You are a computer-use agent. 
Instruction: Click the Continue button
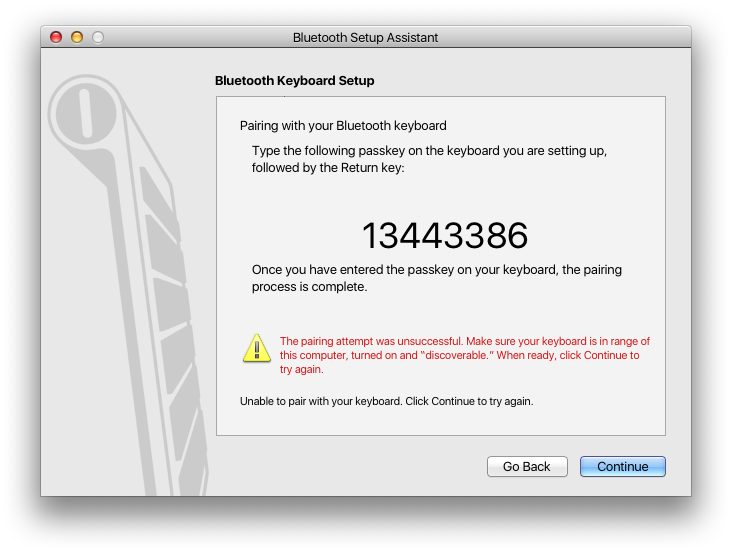(x=622, y=467)
